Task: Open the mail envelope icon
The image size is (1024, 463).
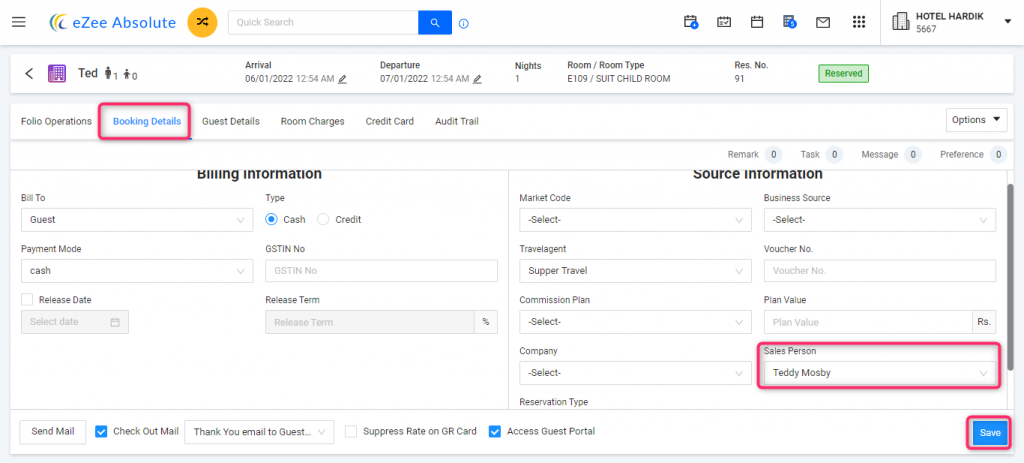Action: point(823,23)
